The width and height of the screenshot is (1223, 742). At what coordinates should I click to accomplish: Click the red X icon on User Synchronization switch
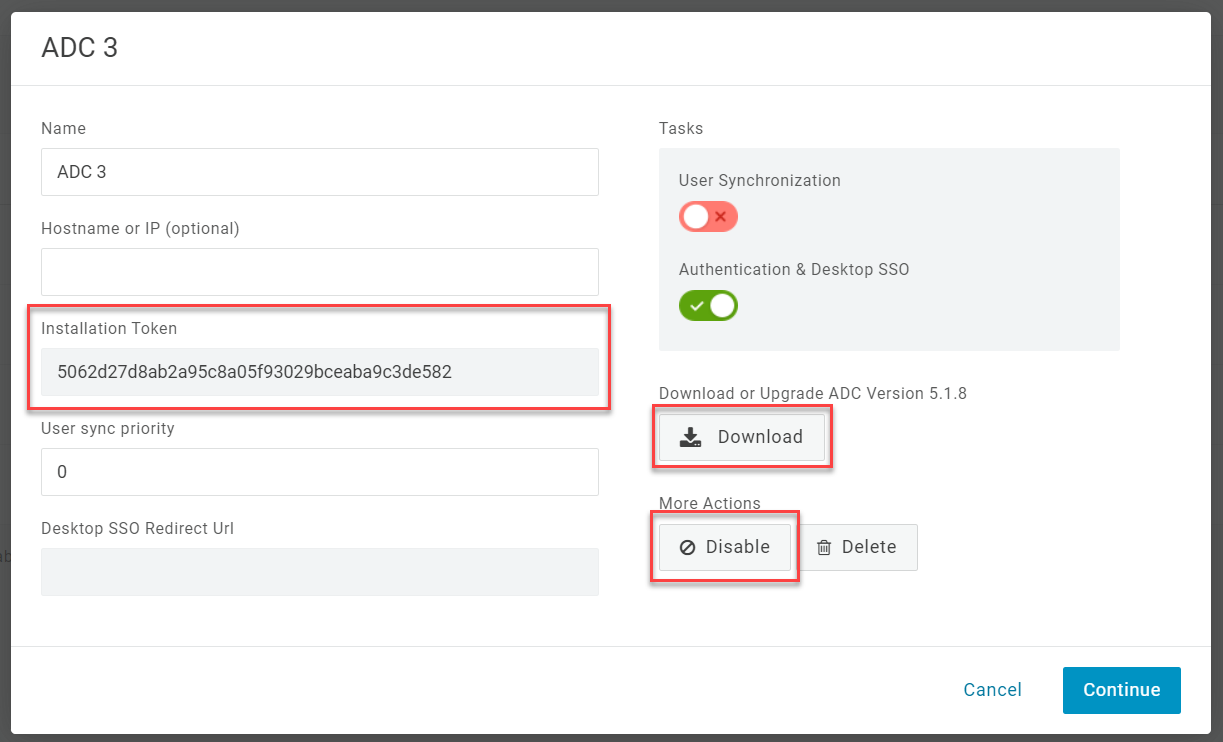coord(722,216)
